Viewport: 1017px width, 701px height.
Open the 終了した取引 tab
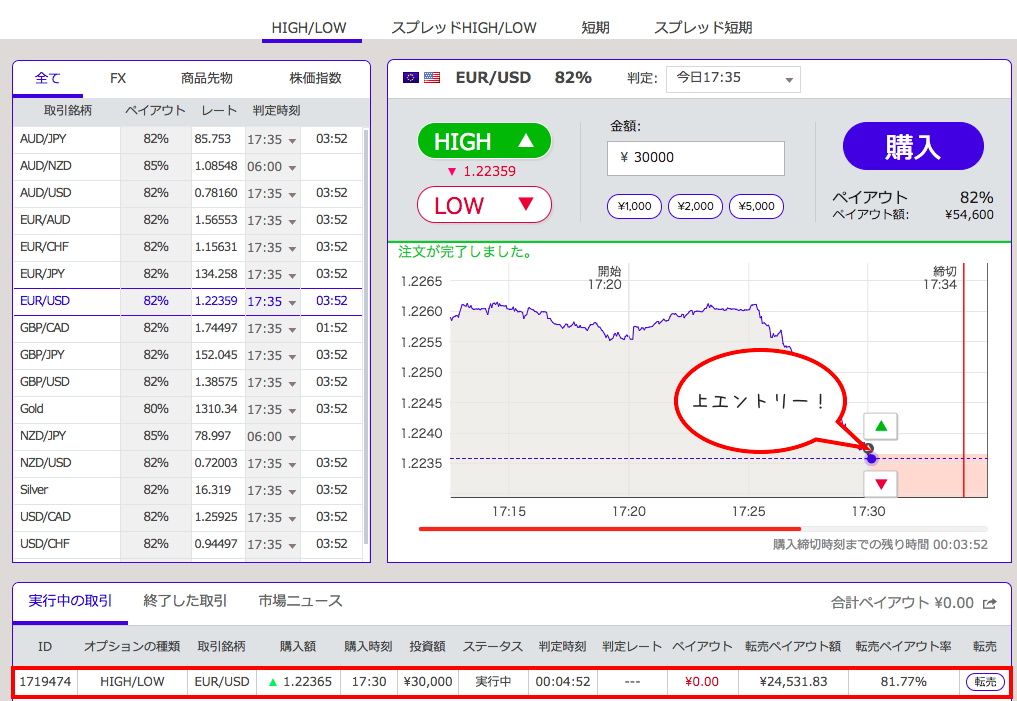pos(185,601)
